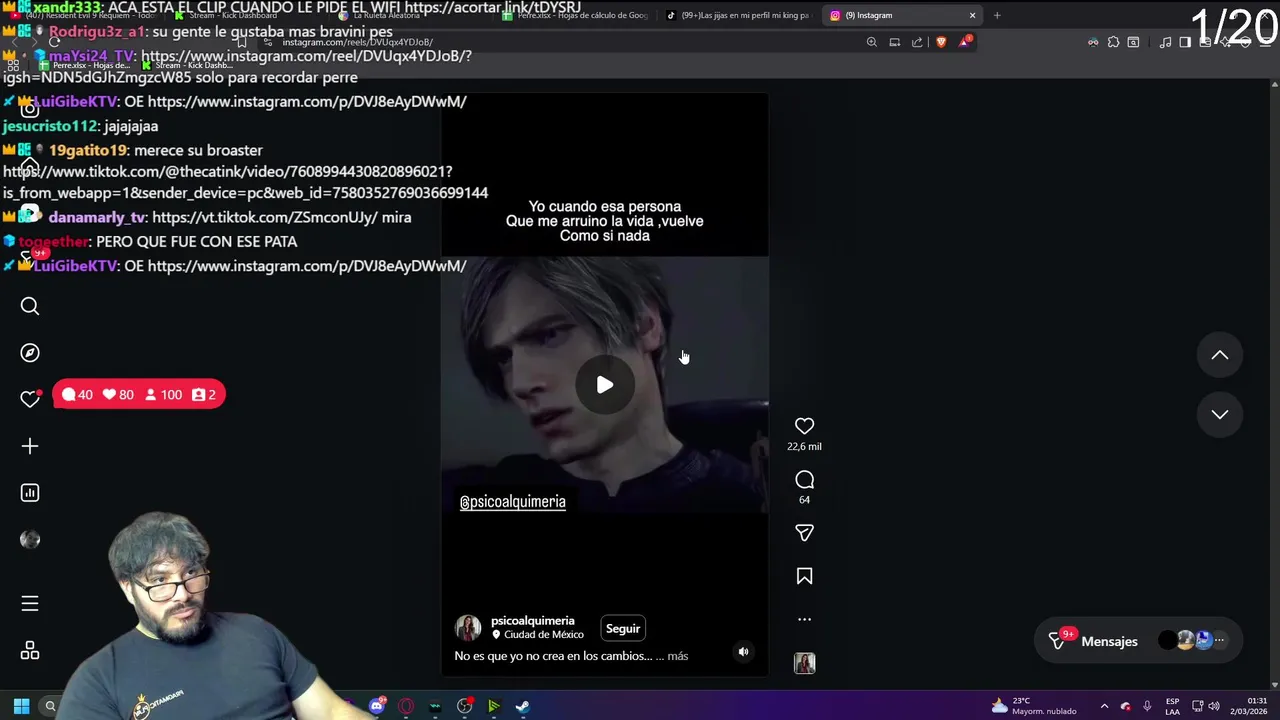Open the audio thumbnail below the options

(x=804, y=663)
